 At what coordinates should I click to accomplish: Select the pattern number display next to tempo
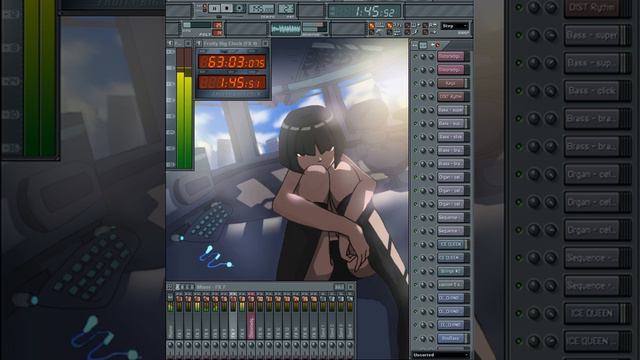click(x=286, y=9)
